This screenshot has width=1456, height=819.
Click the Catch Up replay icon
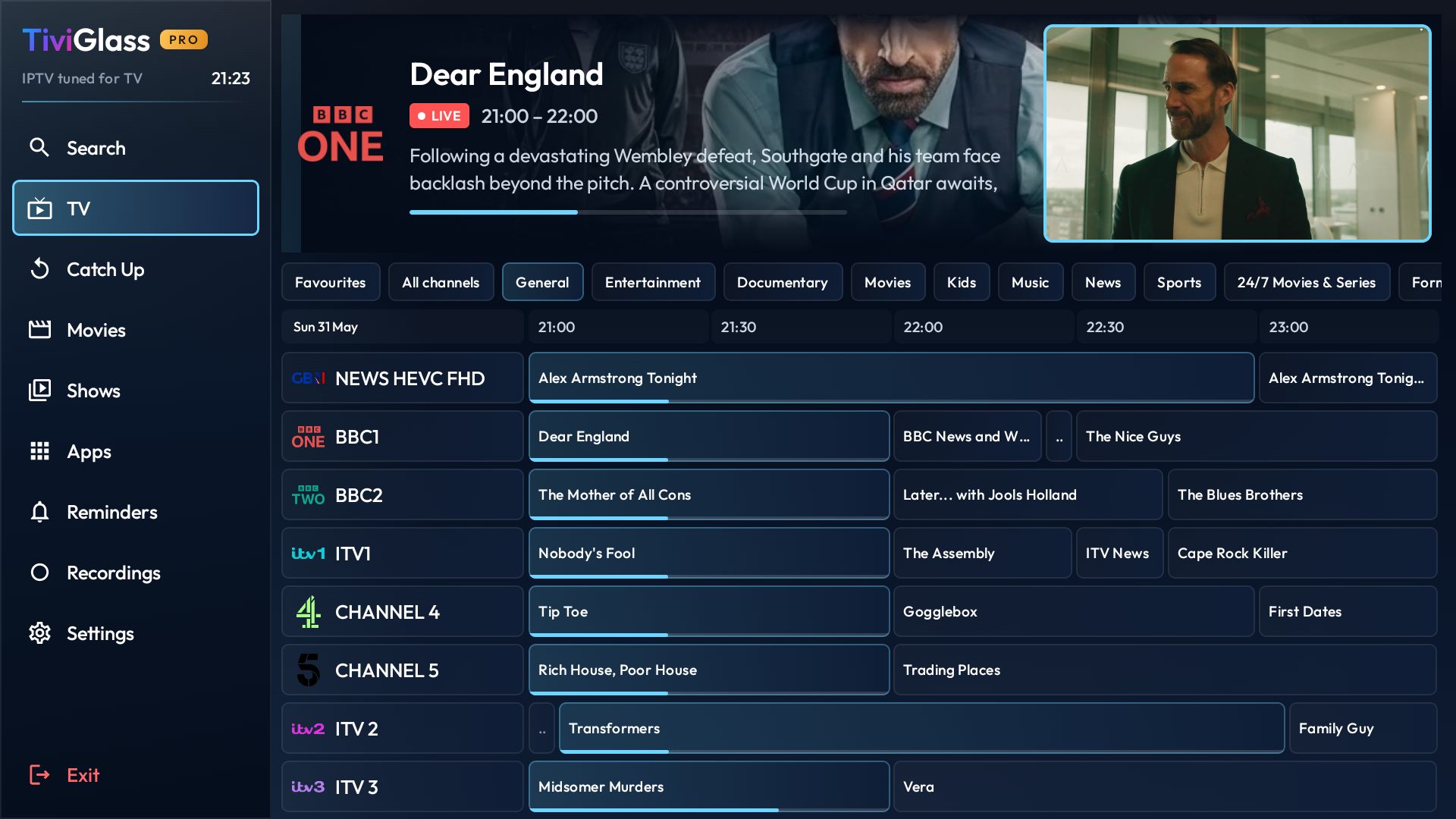click(x=39, y=268)
